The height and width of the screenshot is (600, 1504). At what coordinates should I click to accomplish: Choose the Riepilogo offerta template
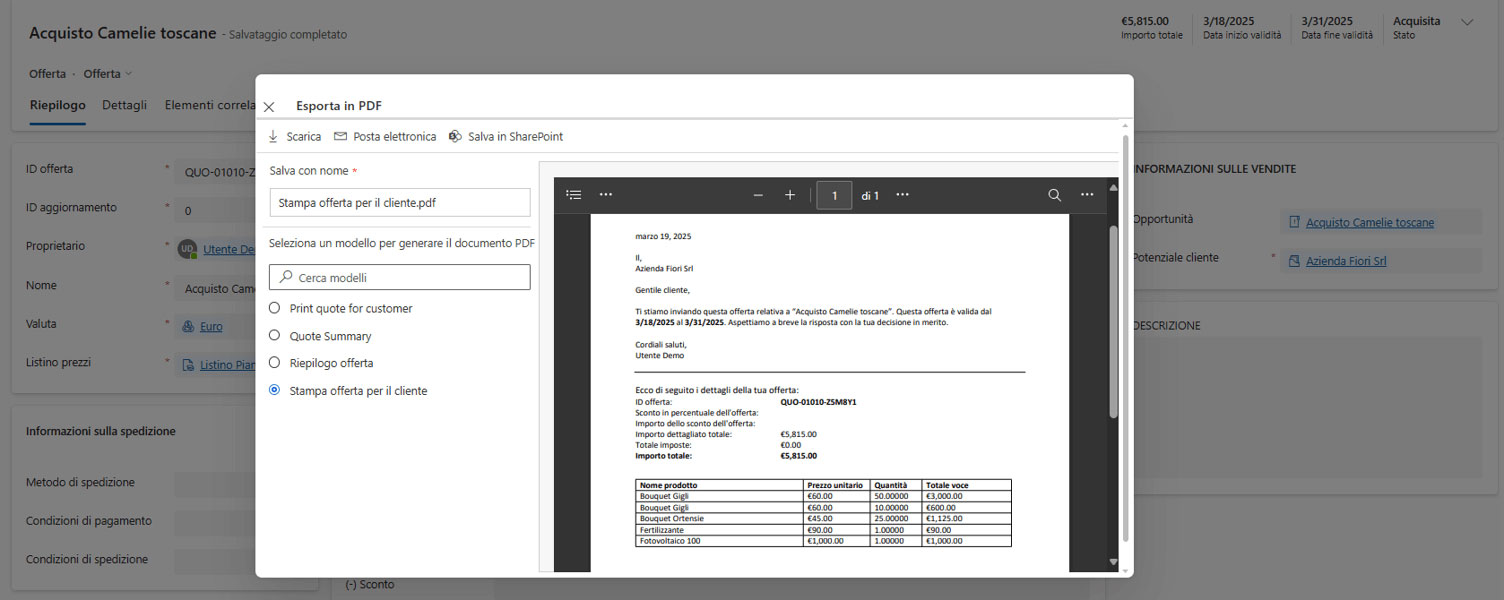point(275,363)
